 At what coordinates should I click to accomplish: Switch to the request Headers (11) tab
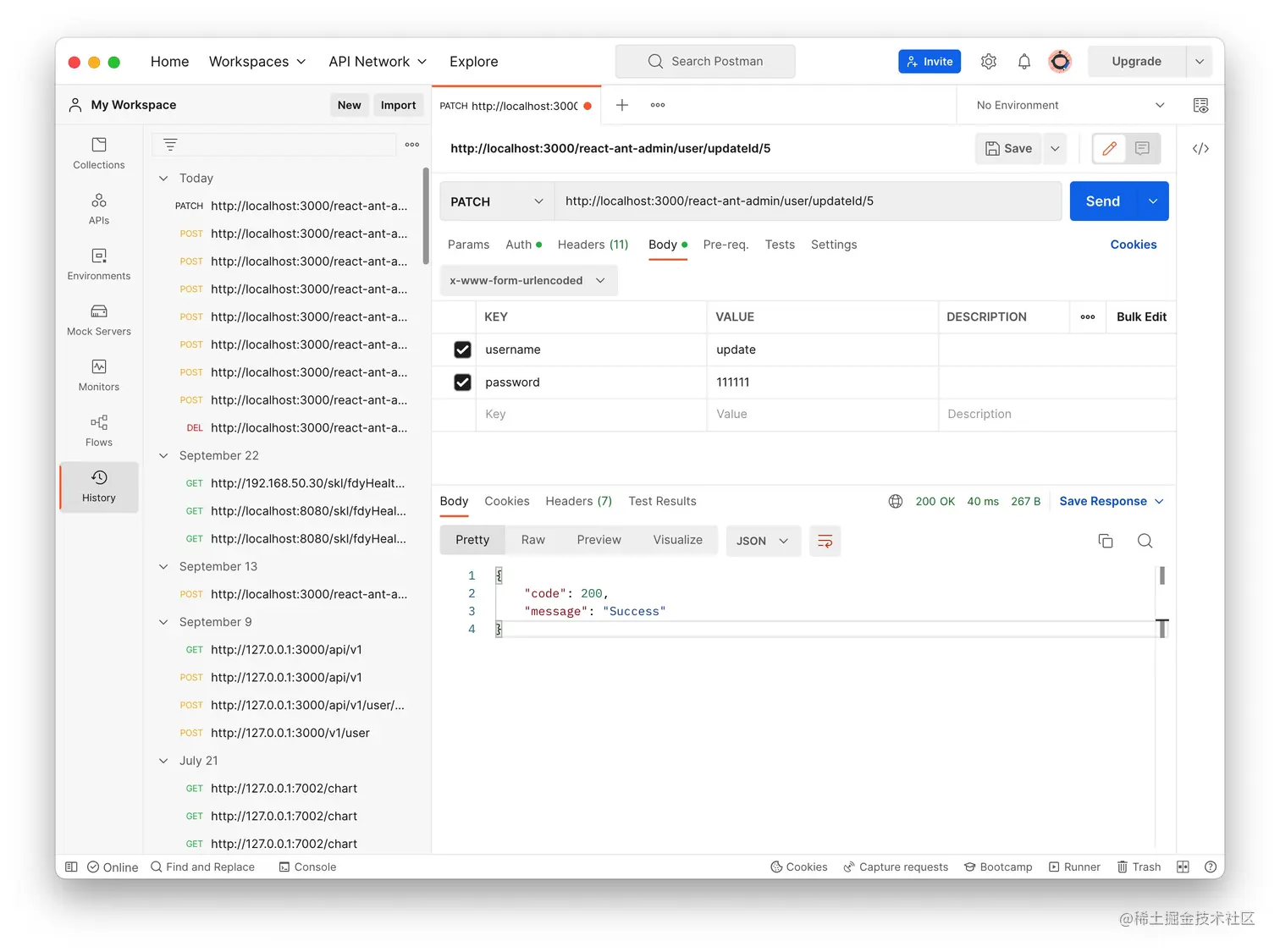tap(593, 245)
